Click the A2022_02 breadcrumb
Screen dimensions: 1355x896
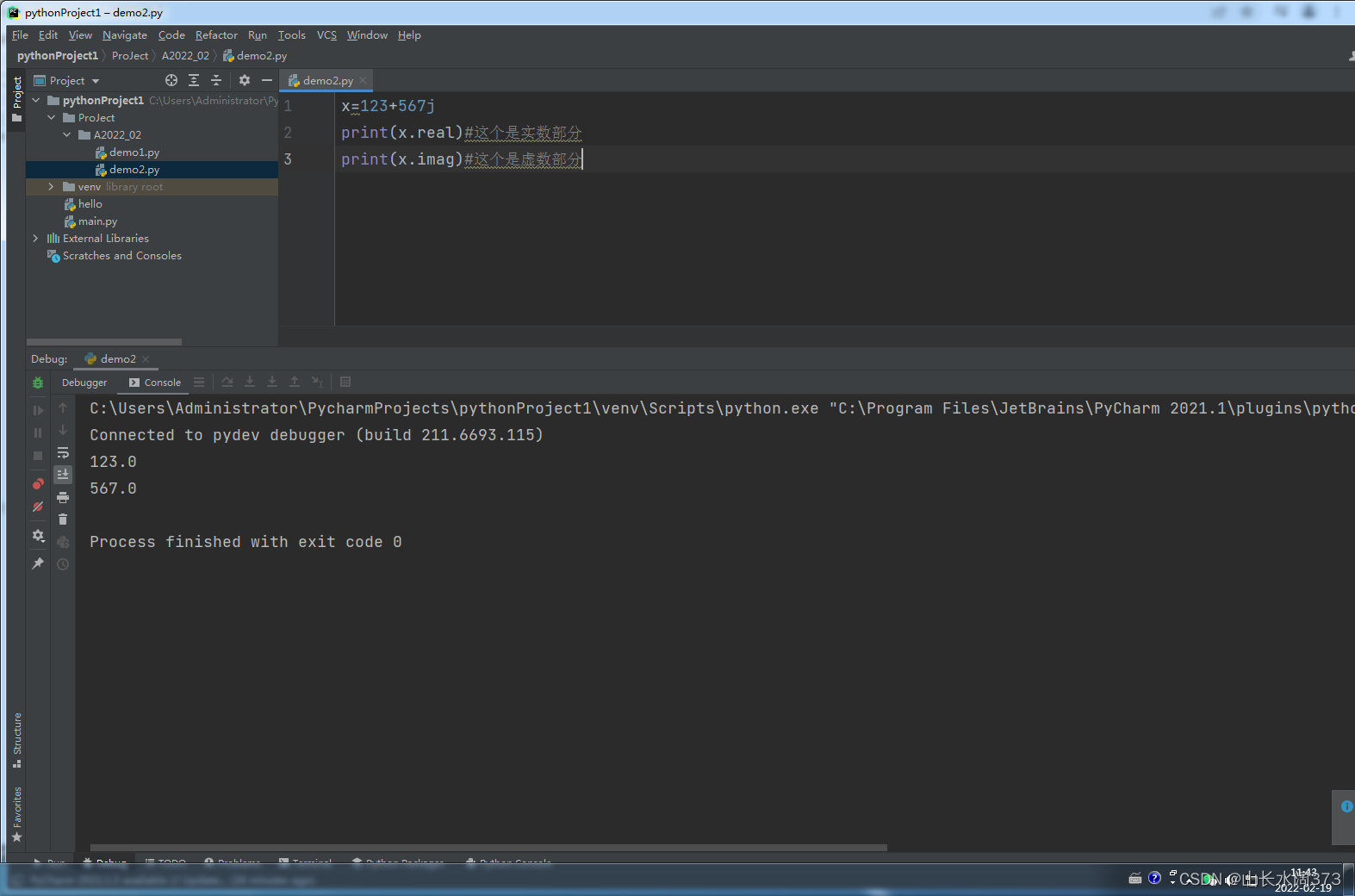pos(185,56)
